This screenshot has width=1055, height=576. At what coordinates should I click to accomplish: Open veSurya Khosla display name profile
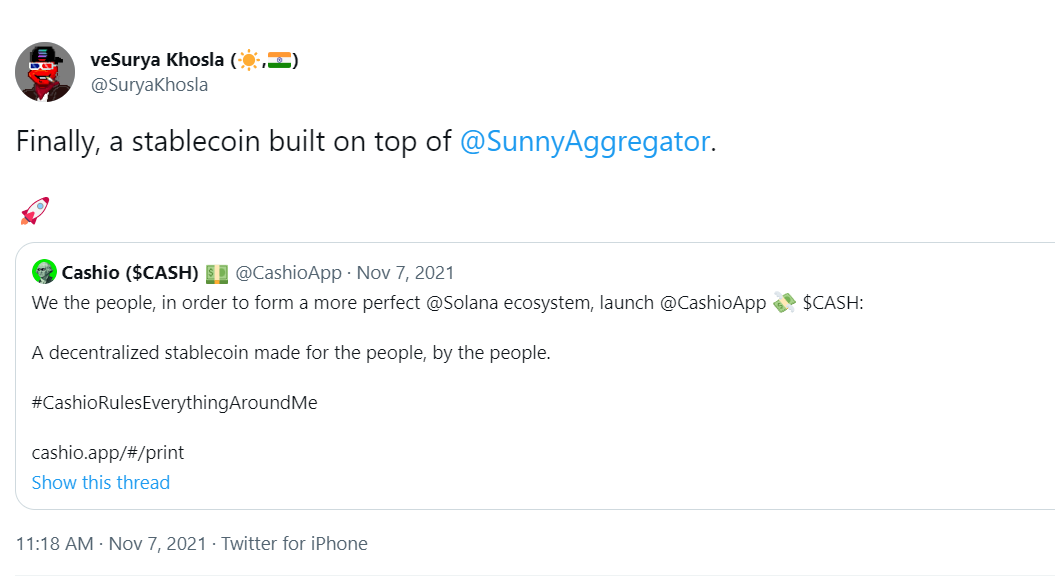[x=158, y=60]
